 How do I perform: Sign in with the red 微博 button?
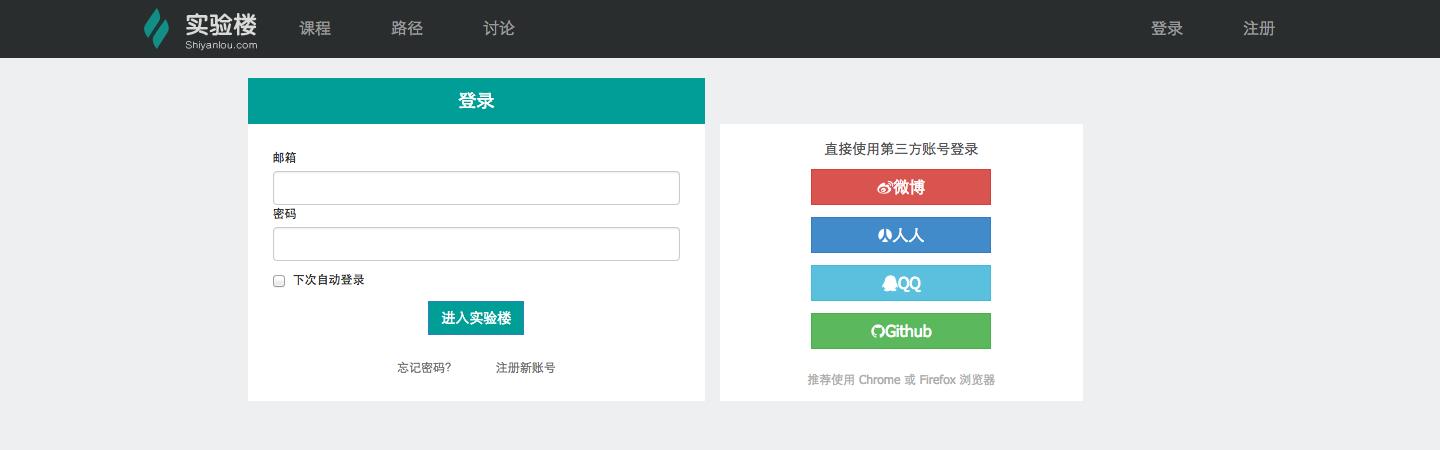[901, 187]
